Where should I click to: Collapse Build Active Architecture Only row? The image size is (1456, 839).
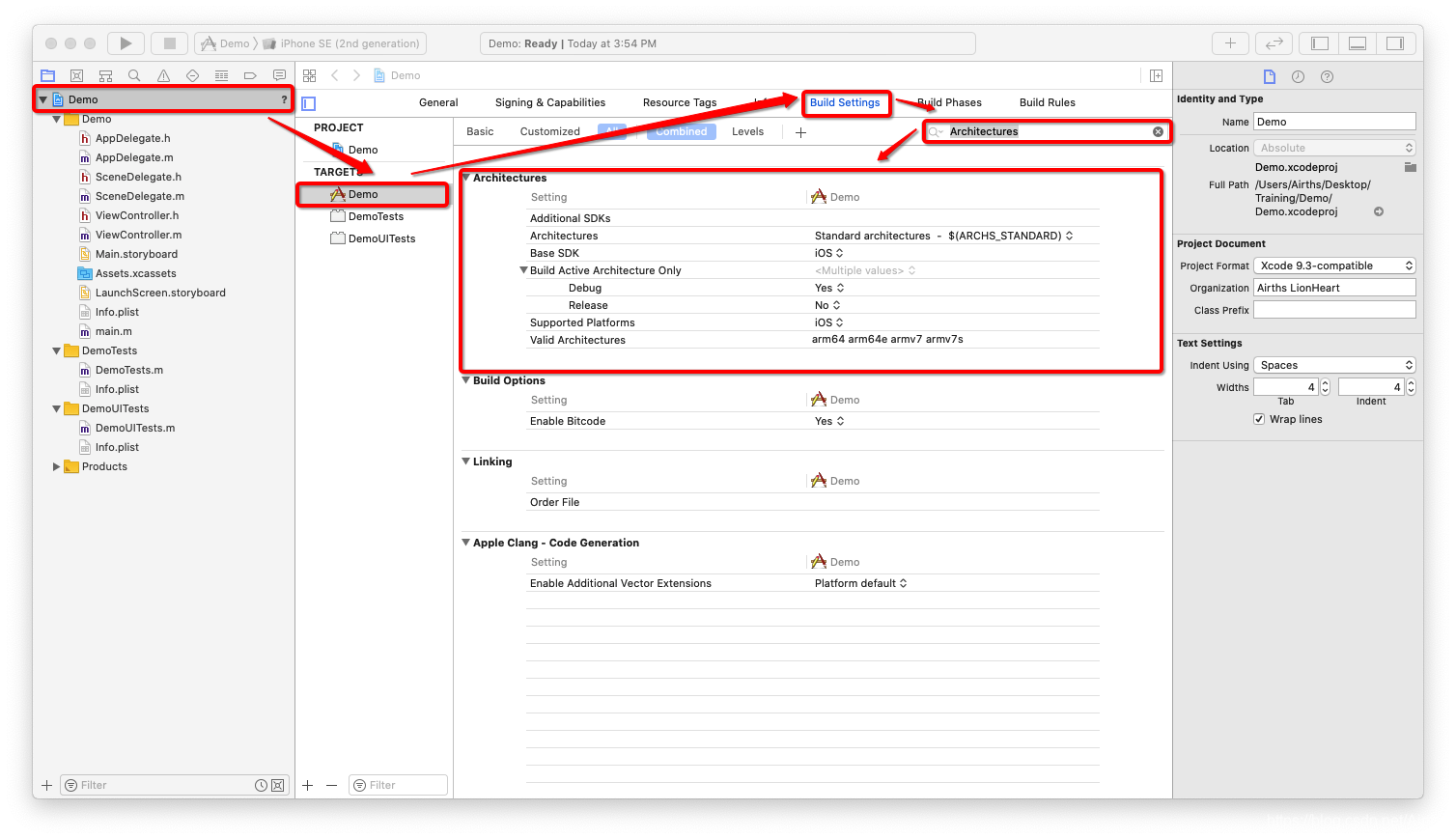coord(524,270)
